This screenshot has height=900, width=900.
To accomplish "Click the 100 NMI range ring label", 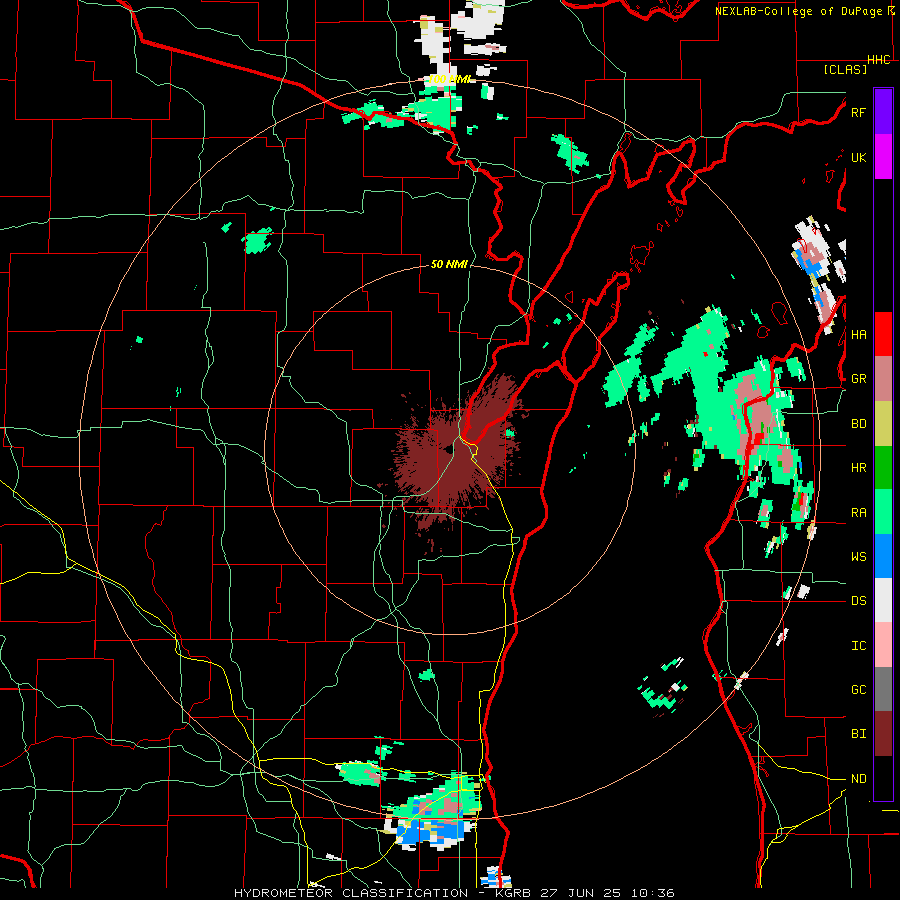I will (x=450, y=79).
